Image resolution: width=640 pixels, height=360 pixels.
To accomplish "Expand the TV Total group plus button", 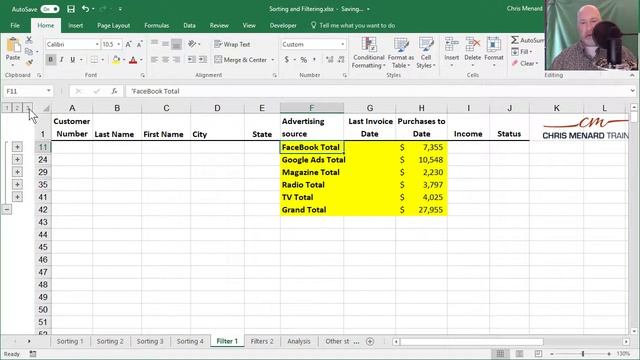I will (x=17, y=197).
